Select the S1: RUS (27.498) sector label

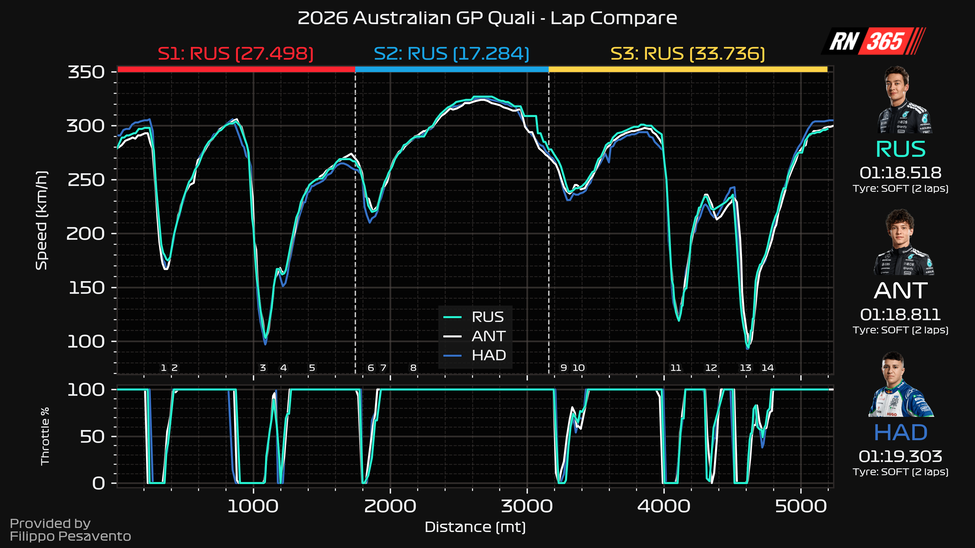pos(236,53)
